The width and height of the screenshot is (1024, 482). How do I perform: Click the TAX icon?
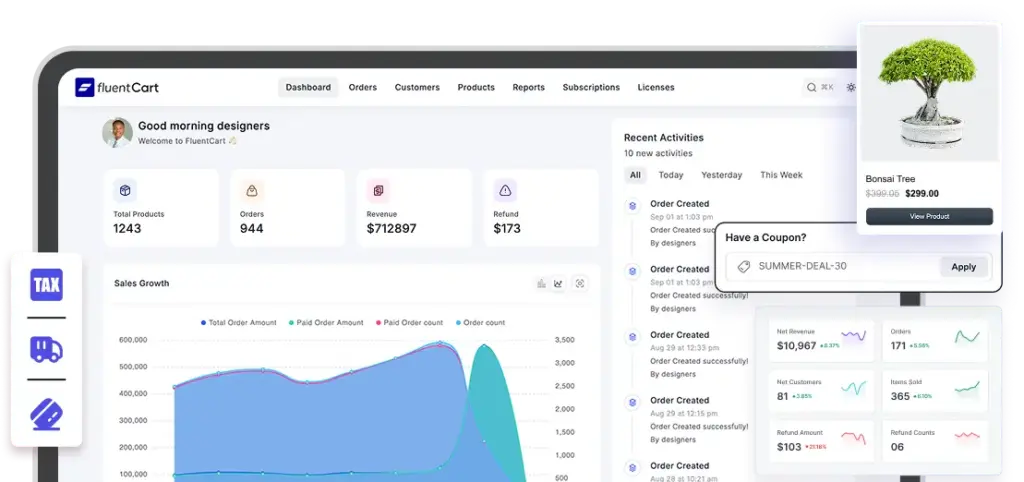click(x=46, y=285)
